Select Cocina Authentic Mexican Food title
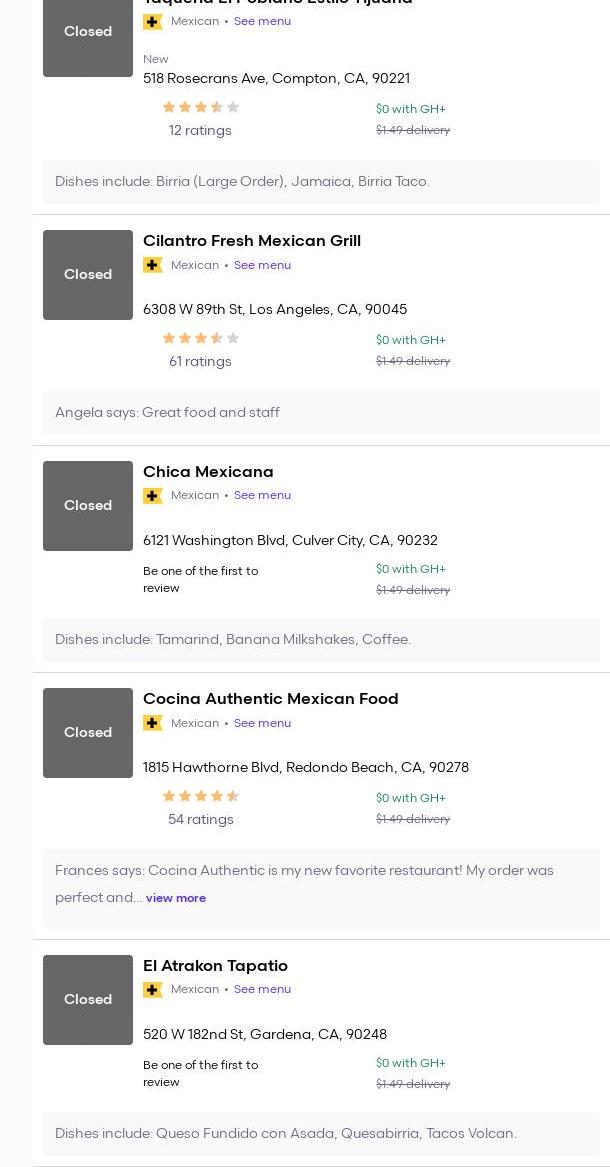This screenshot has height=1167, width=610. click(270, 699)
